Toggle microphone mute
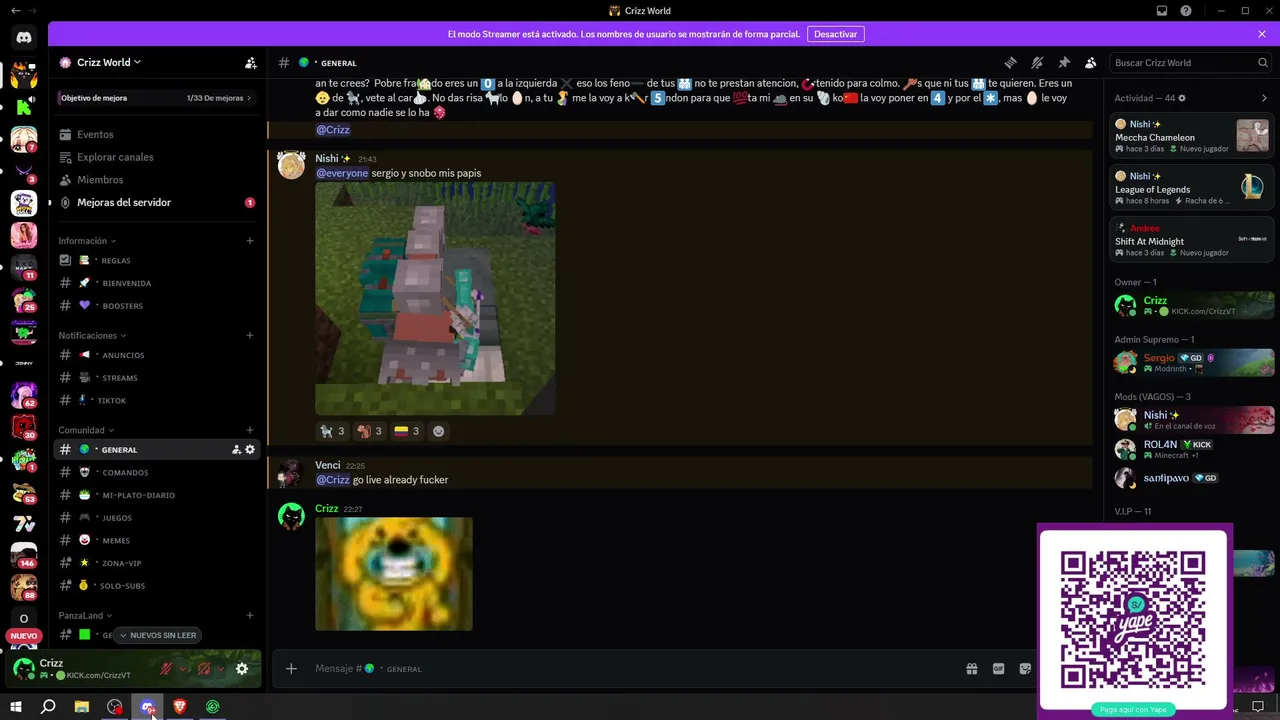 point(166,669)
